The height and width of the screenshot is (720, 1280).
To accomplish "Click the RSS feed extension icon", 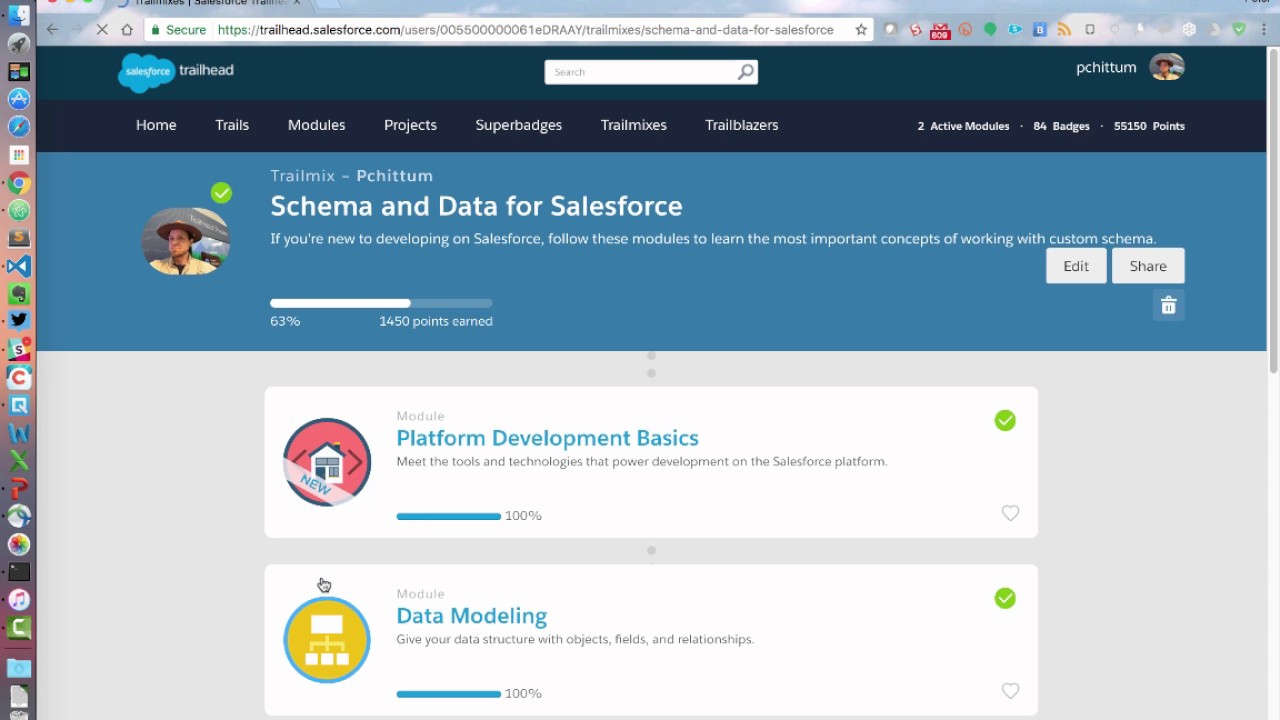I will pyautogui.click(x=1065, y=30).
